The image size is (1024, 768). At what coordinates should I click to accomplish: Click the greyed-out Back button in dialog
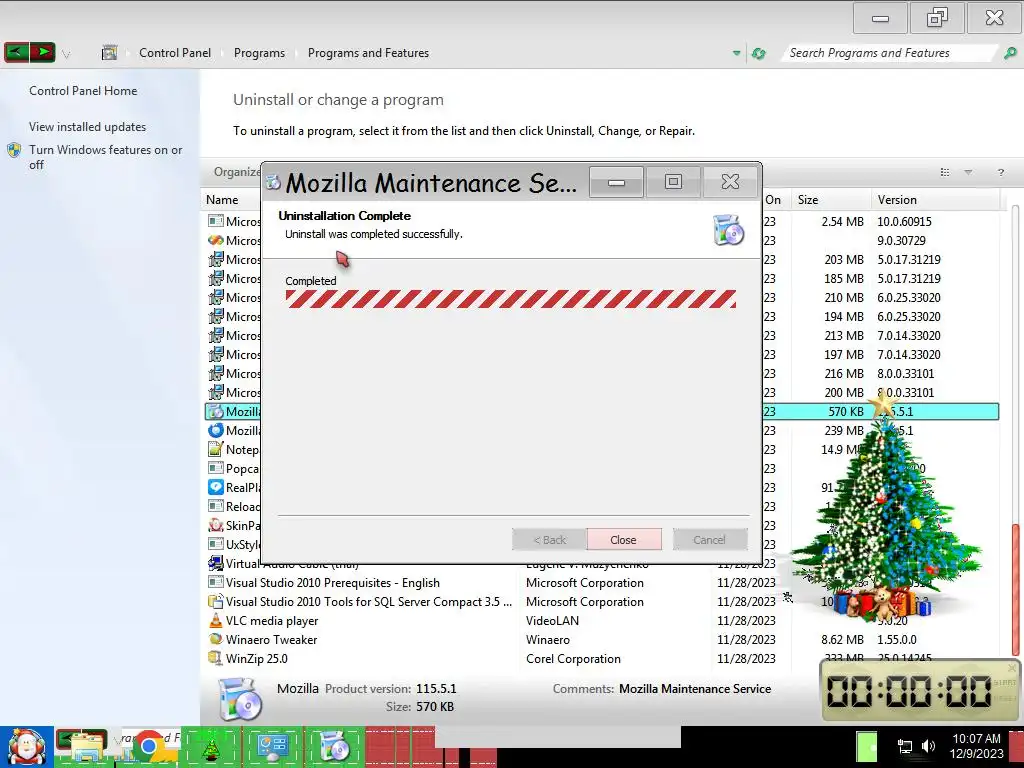(x=549, y=539)
